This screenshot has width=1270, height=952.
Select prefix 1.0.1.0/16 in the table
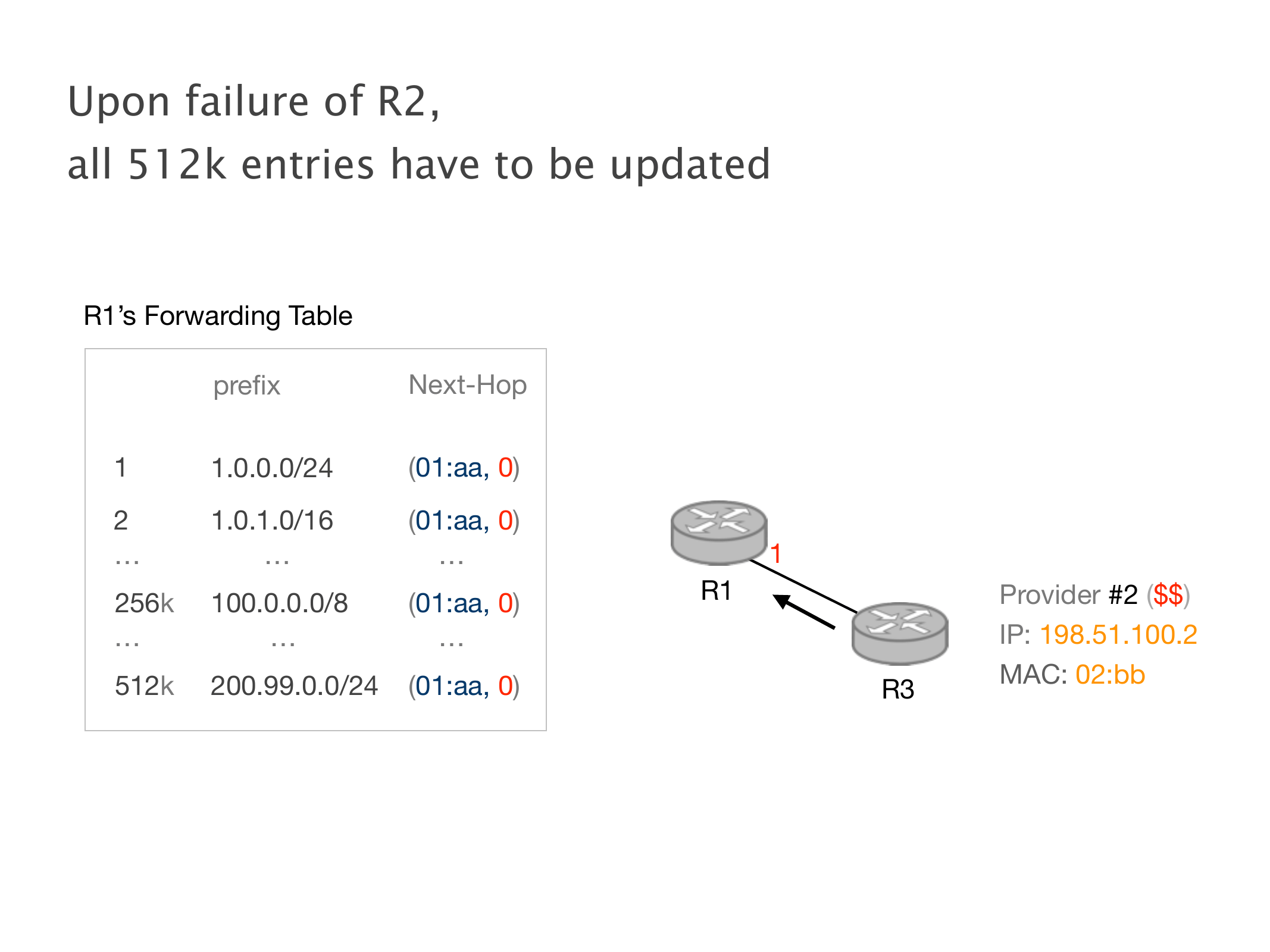pos(272,521)
